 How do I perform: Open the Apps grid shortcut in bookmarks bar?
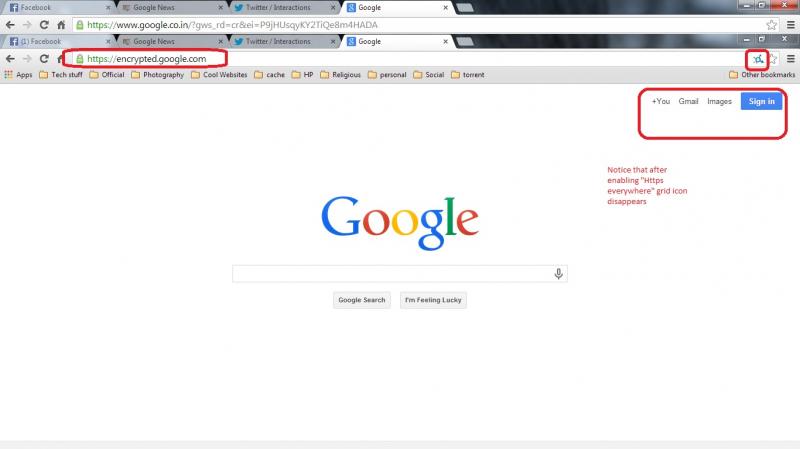(18, 75)
